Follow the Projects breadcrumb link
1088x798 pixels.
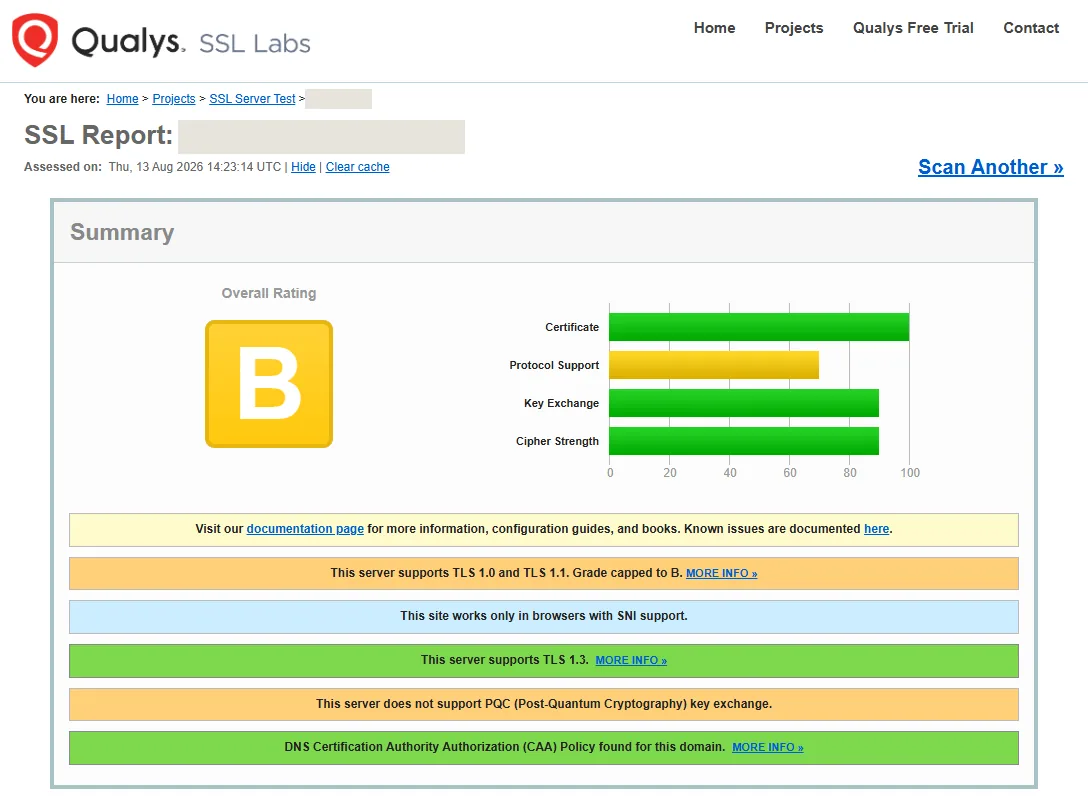(173, 99)
